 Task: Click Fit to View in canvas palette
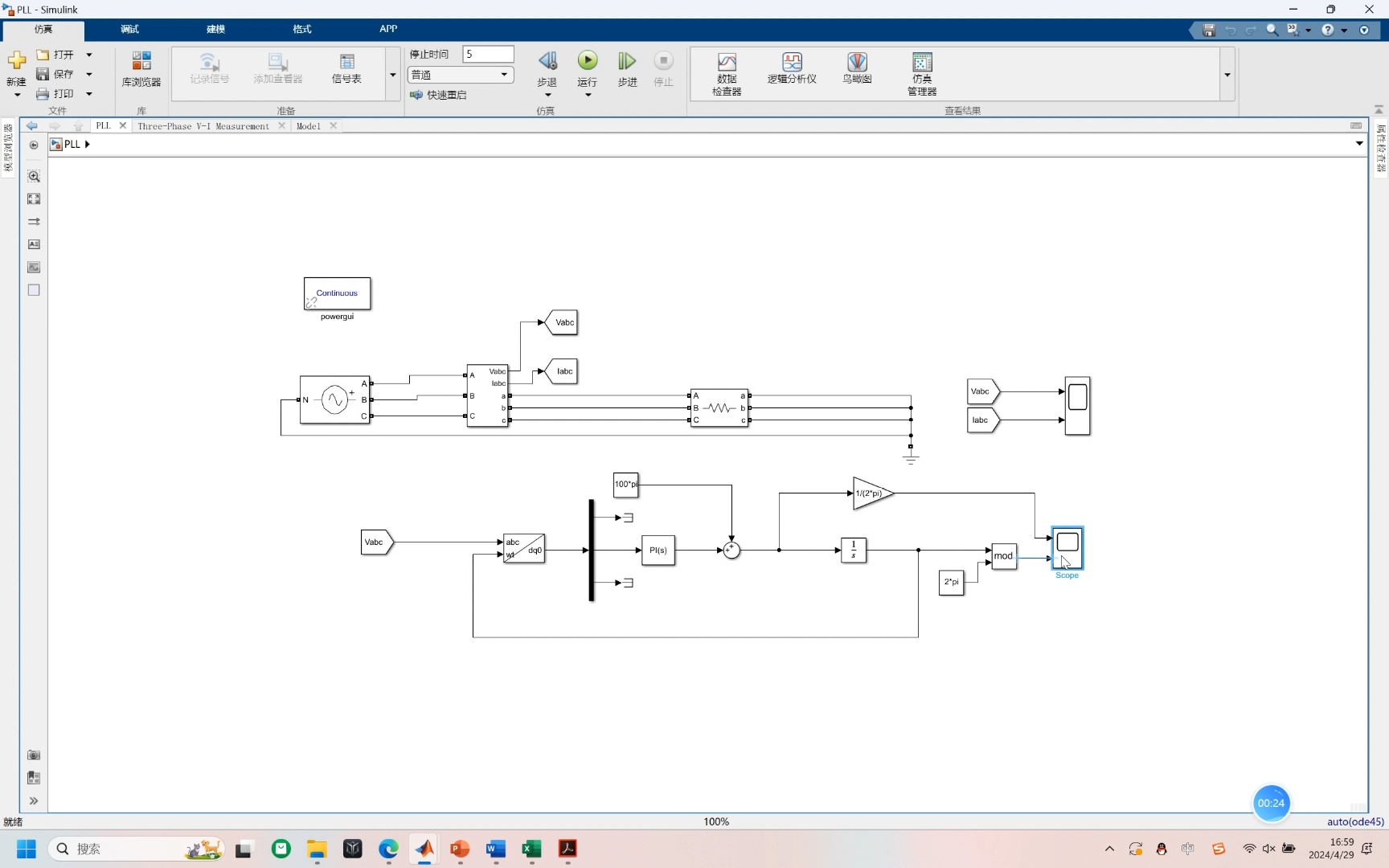point(34,199)
